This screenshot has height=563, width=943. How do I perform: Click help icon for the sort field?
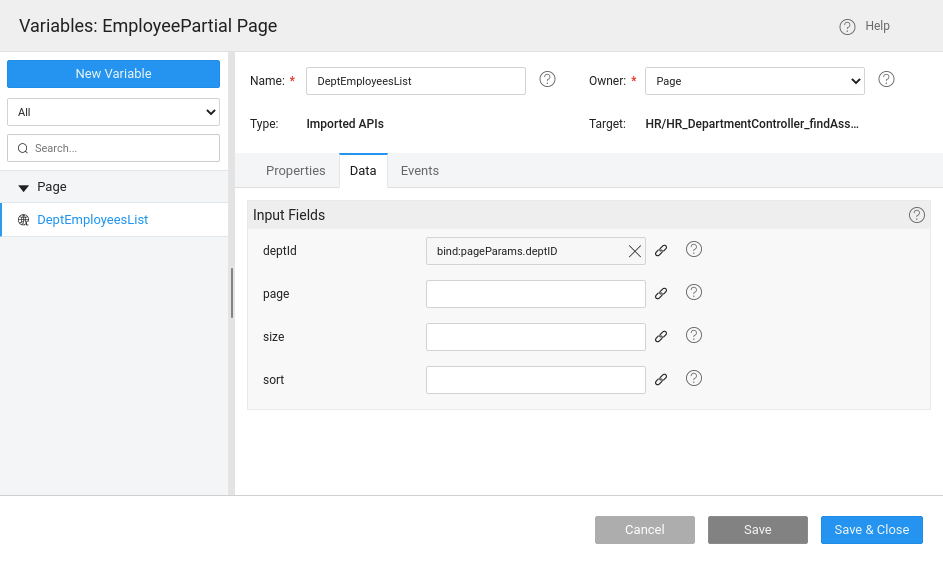tap(694, 379)
